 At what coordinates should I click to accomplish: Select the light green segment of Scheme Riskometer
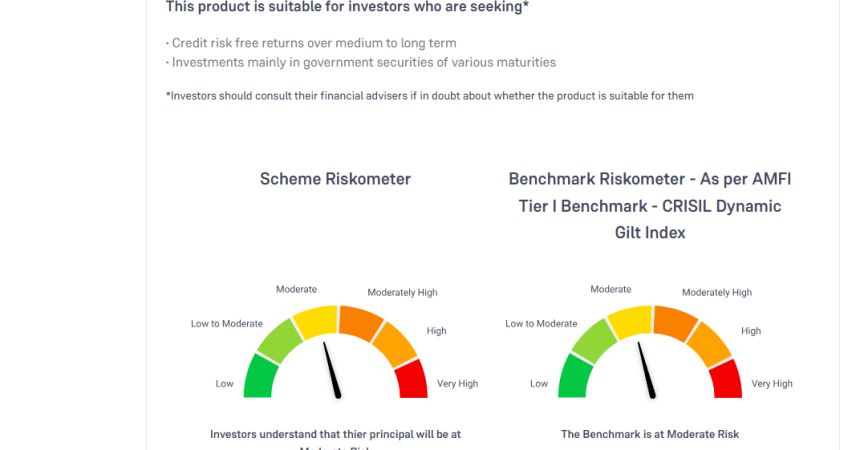tap(279, 342)
